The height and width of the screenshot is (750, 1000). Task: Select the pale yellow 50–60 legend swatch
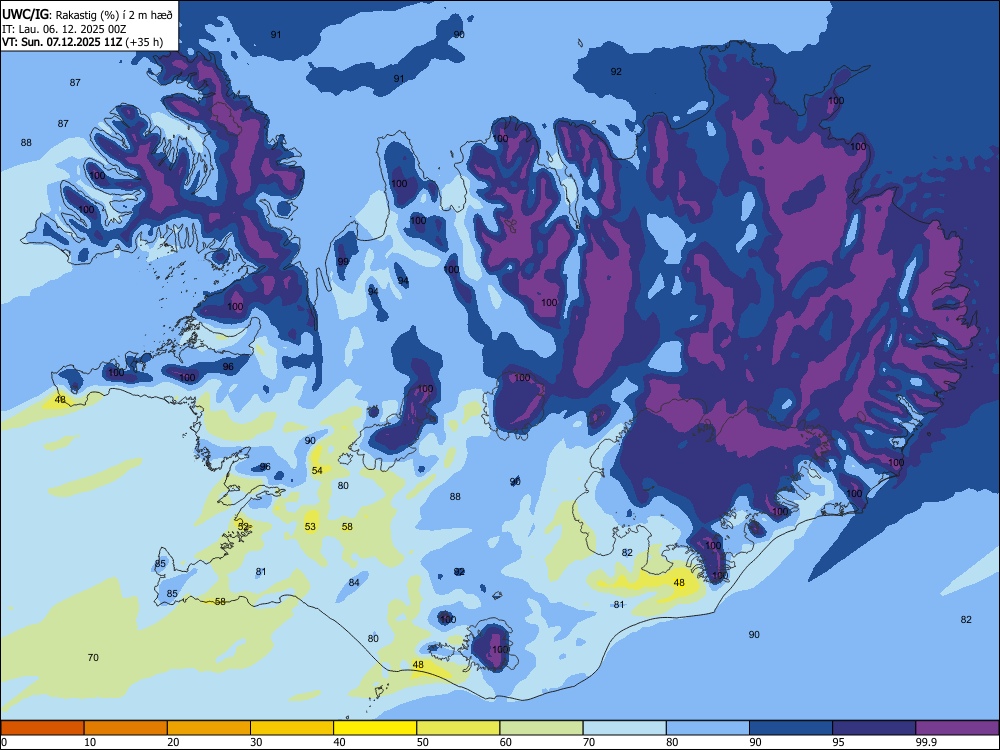(x=458, y=728)
